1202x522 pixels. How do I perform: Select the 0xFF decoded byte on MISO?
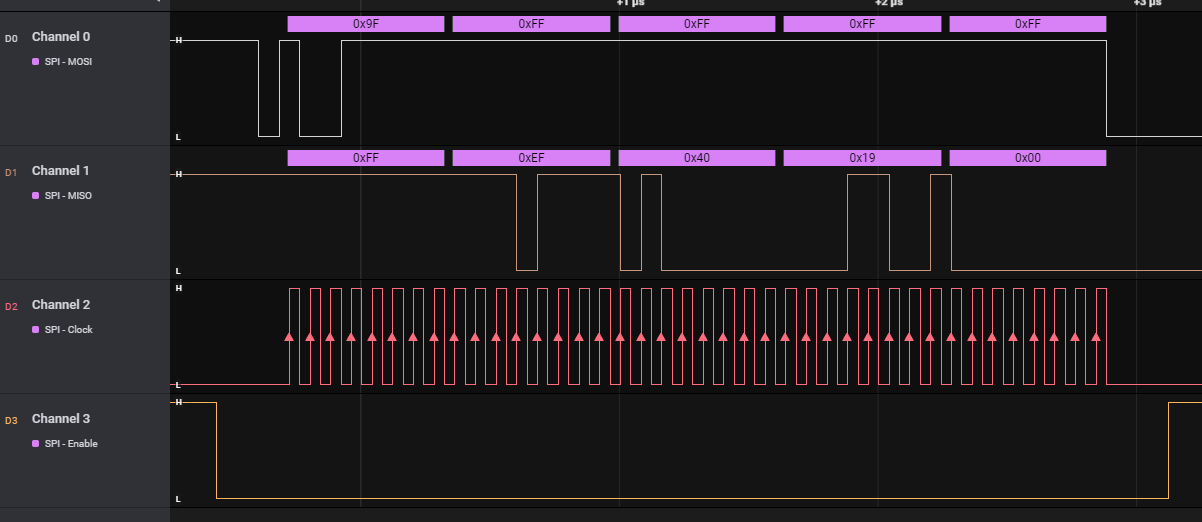(x=365, y=158)
